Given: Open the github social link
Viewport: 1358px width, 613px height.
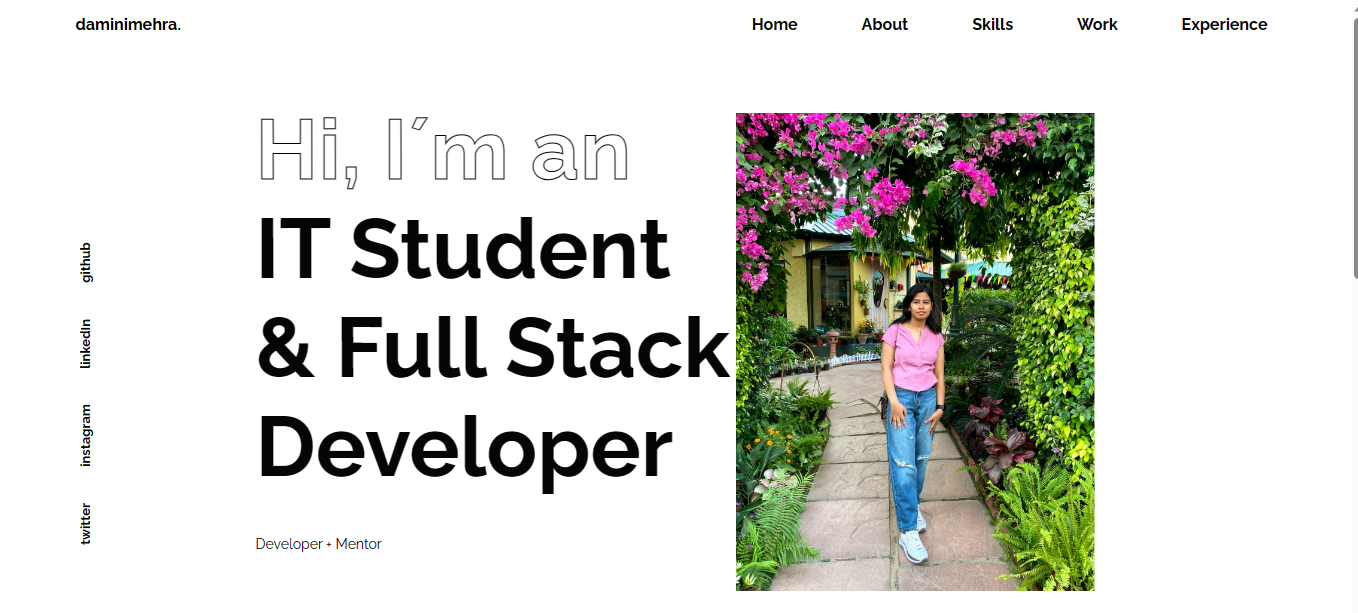Looking at the screenshot, I should click(x=86, y=262).
